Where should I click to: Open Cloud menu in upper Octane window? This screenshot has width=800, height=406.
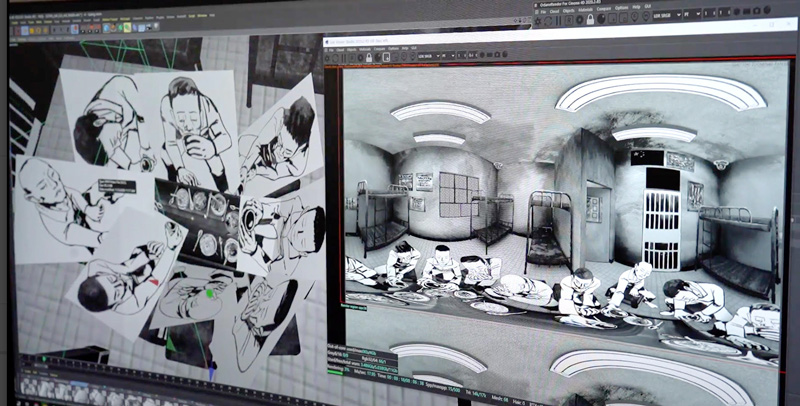click(x=554, y=11)
